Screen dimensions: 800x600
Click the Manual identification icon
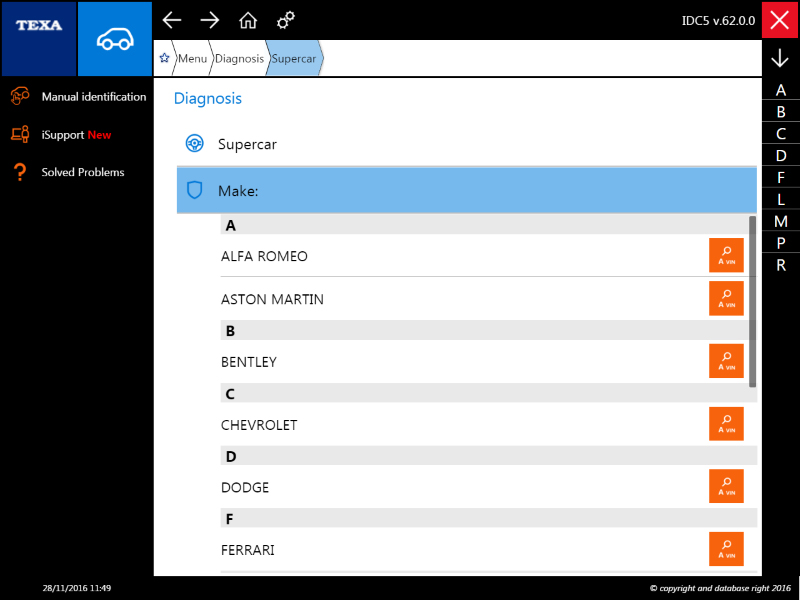click(20, 96)
